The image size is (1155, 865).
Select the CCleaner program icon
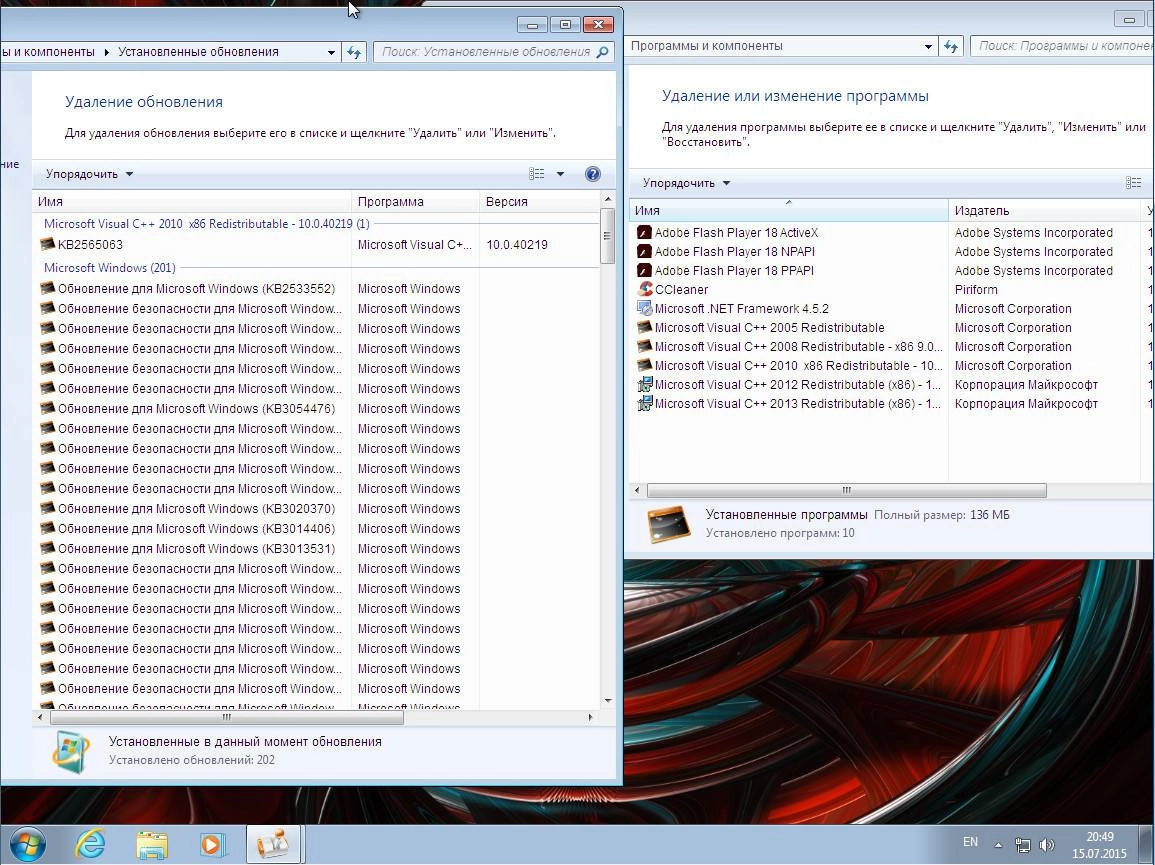[645, 290]
